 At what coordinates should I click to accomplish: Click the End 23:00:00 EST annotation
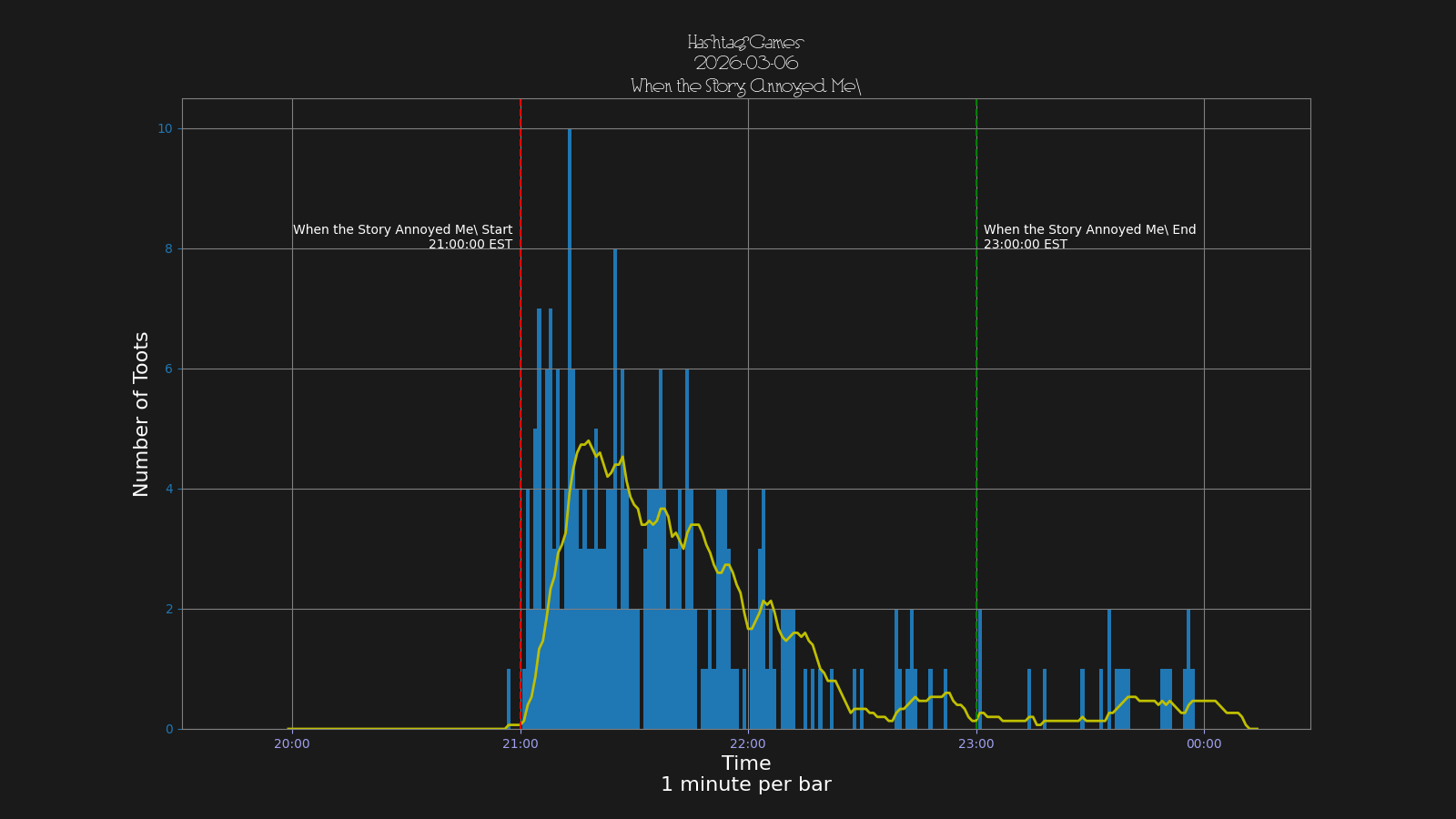tap(1089, 237)
